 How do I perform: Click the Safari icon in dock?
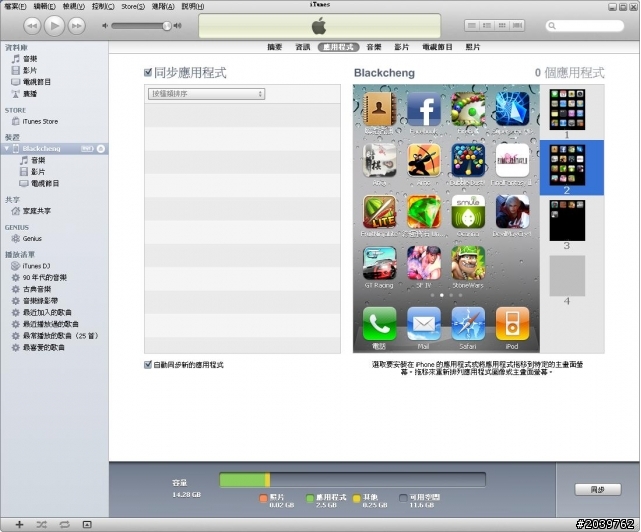coord(468,324)
